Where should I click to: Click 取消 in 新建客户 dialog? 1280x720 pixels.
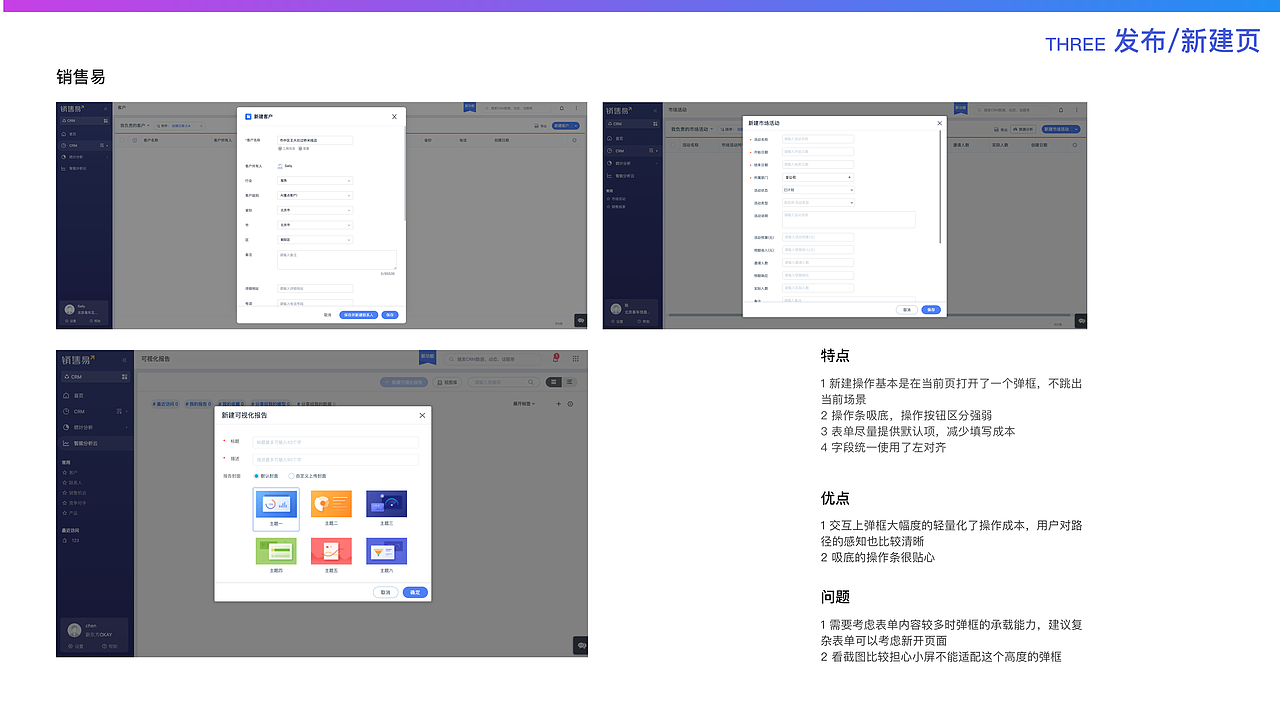point(328,314)
